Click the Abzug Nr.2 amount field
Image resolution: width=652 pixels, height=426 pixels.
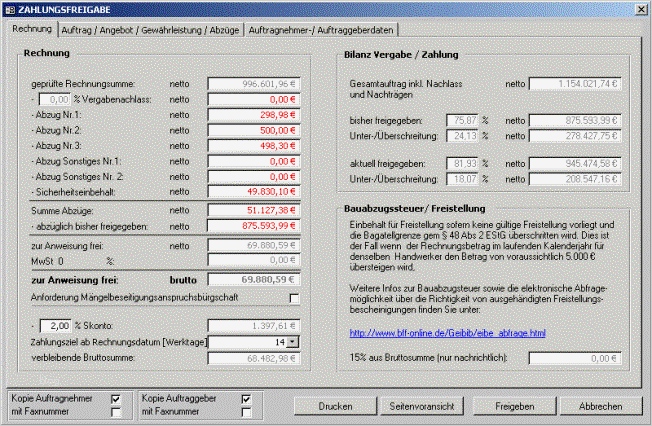coord(254,130)
